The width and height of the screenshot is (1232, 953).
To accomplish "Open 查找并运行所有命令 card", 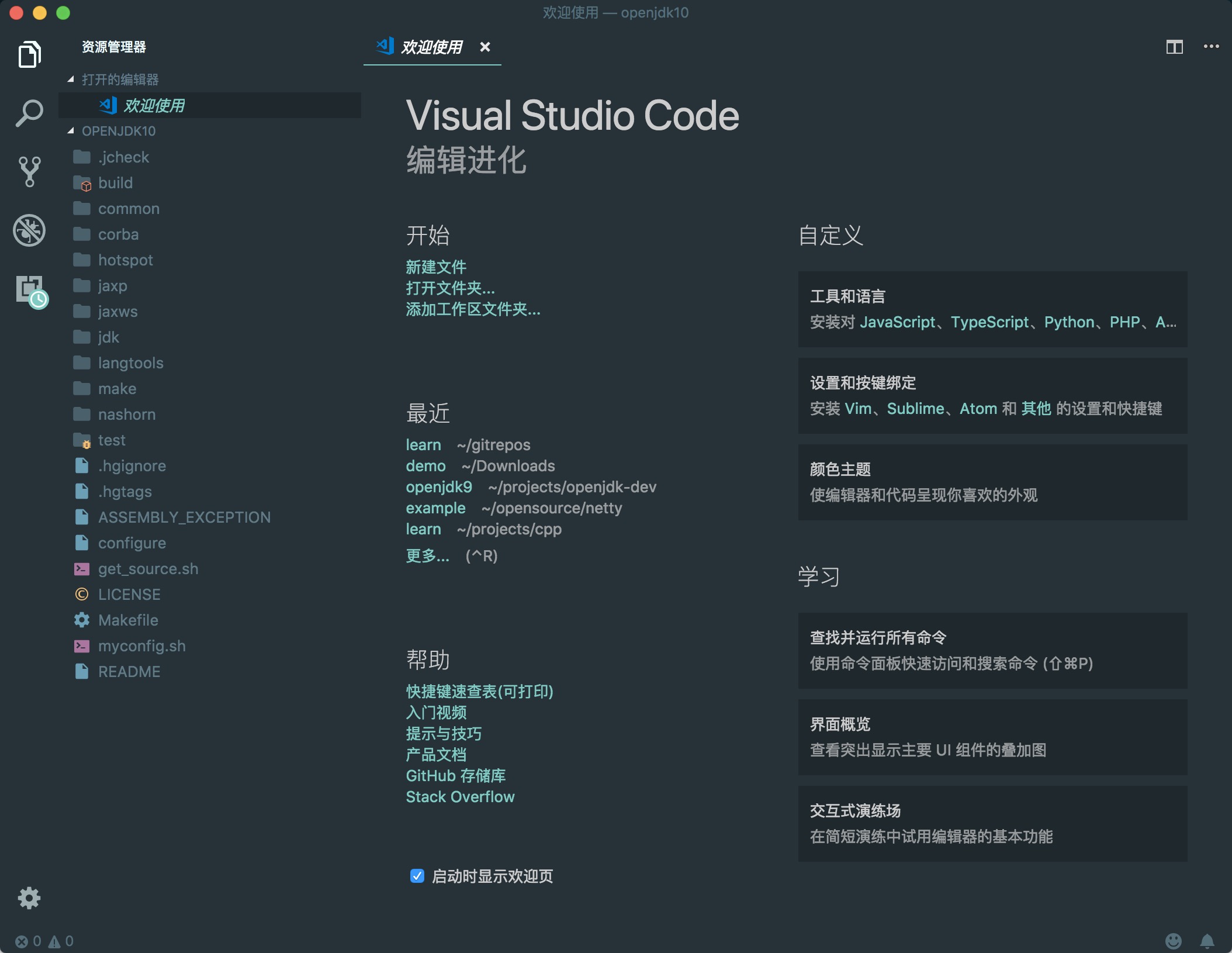I will pos(992,651).
